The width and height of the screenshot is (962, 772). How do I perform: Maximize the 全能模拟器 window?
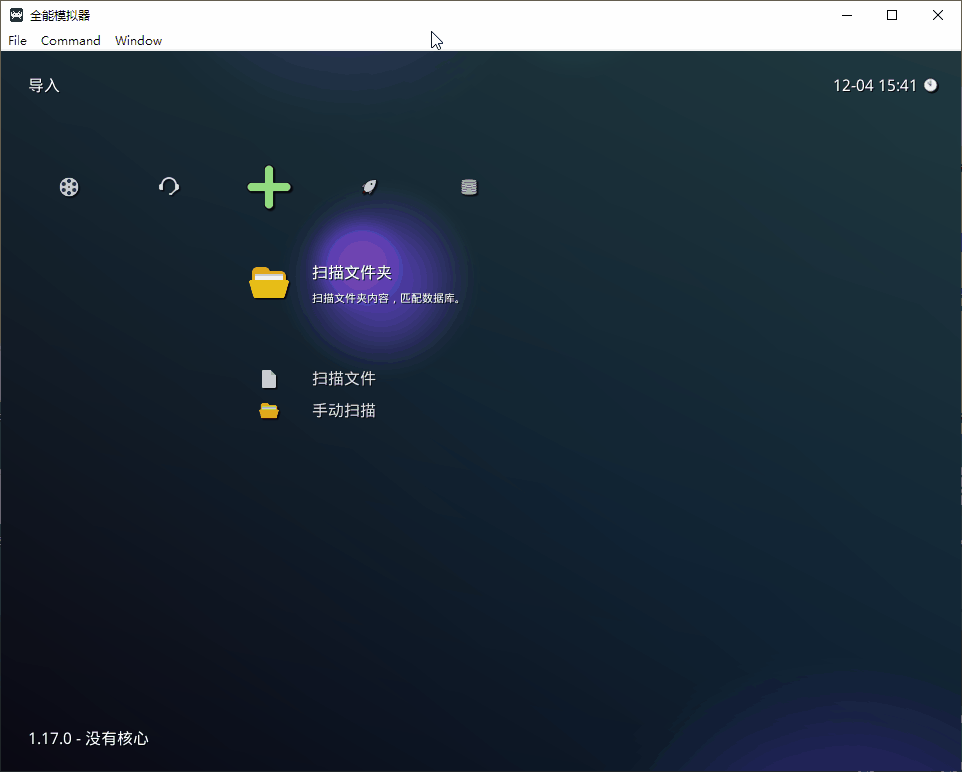892,15
